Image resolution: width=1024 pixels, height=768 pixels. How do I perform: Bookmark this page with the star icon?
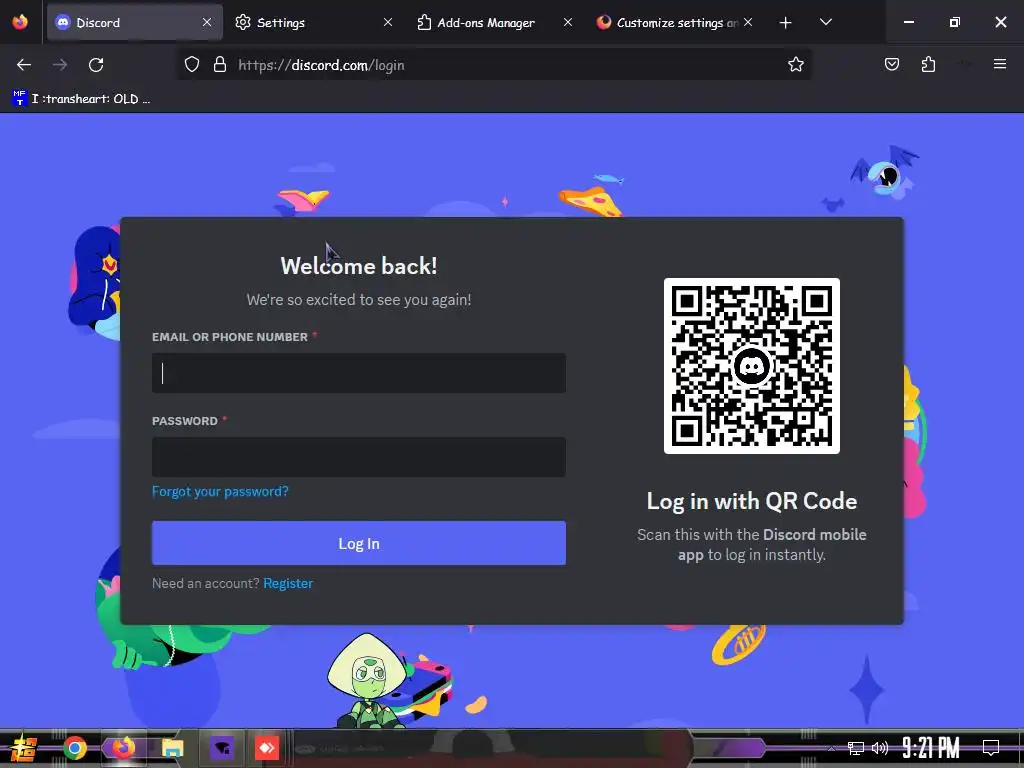(795, 65)
